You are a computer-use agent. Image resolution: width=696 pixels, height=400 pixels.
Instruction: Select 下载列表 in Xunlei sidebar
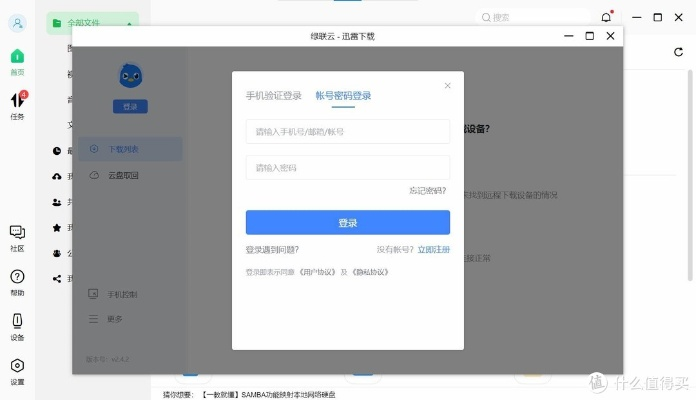point(130,149)
